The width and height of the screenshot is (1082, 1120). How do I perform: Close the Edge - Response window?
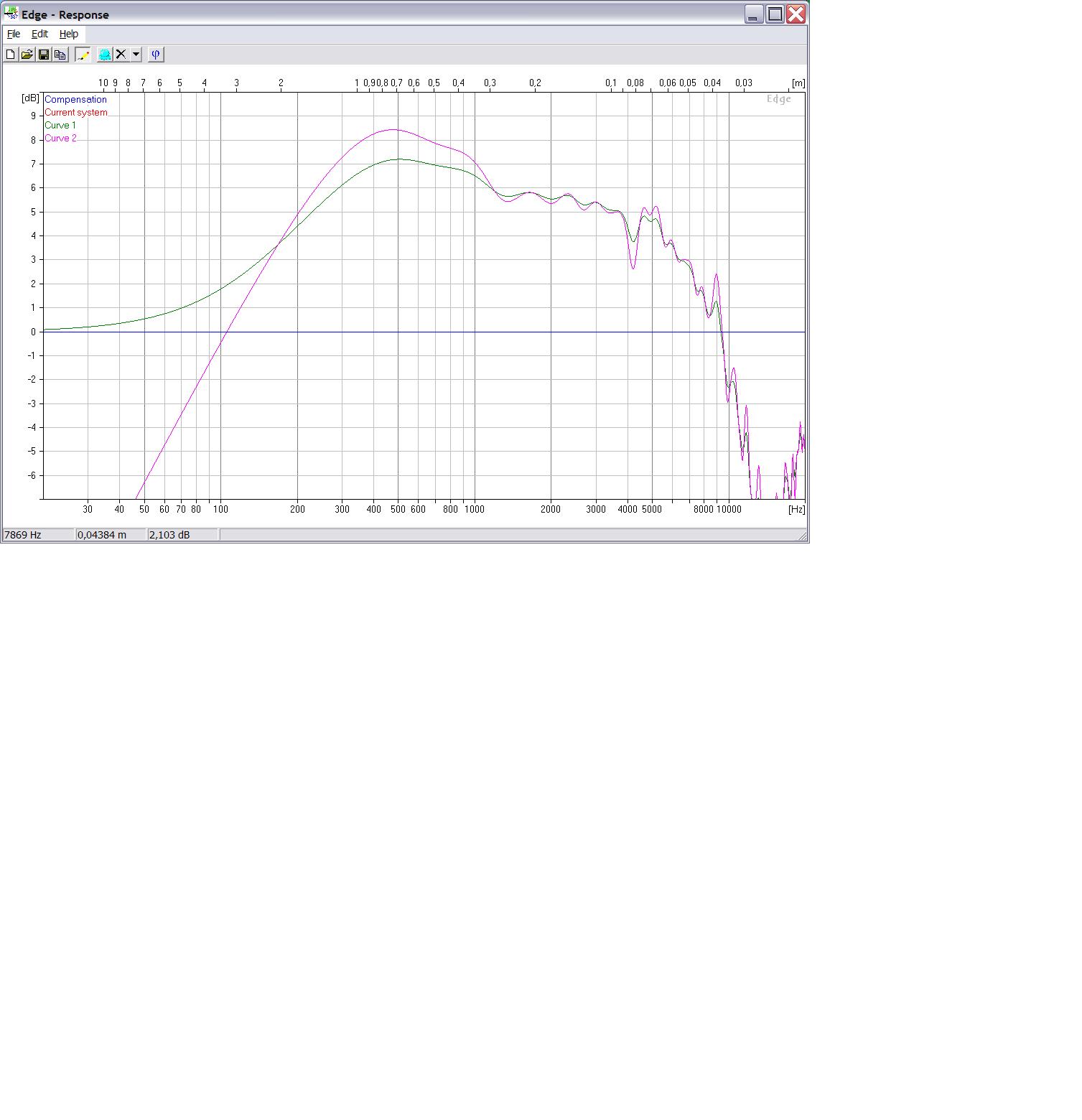point(796,14)
